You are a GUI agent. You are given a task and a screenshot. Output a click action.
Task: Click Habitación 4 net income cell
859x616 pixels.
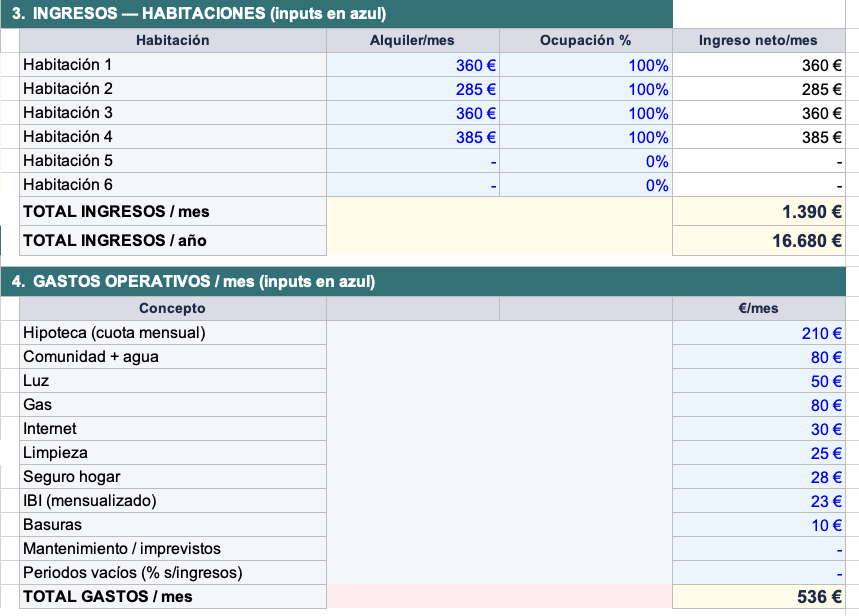(759, 137)
